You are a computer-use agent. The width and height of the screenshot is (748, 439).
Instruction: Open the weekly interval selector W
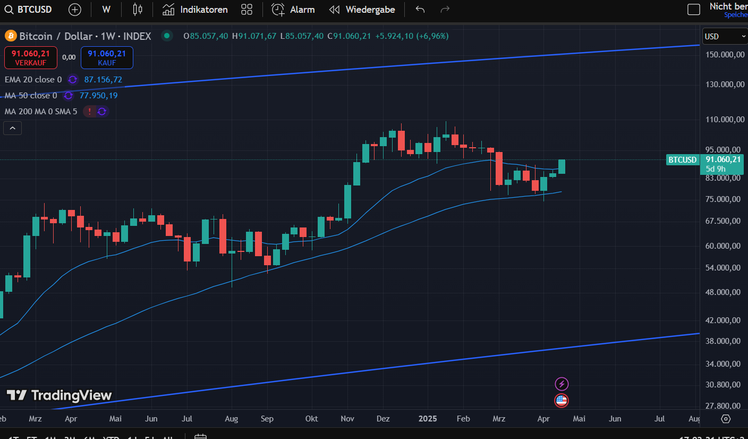click(x=106, y=10)
